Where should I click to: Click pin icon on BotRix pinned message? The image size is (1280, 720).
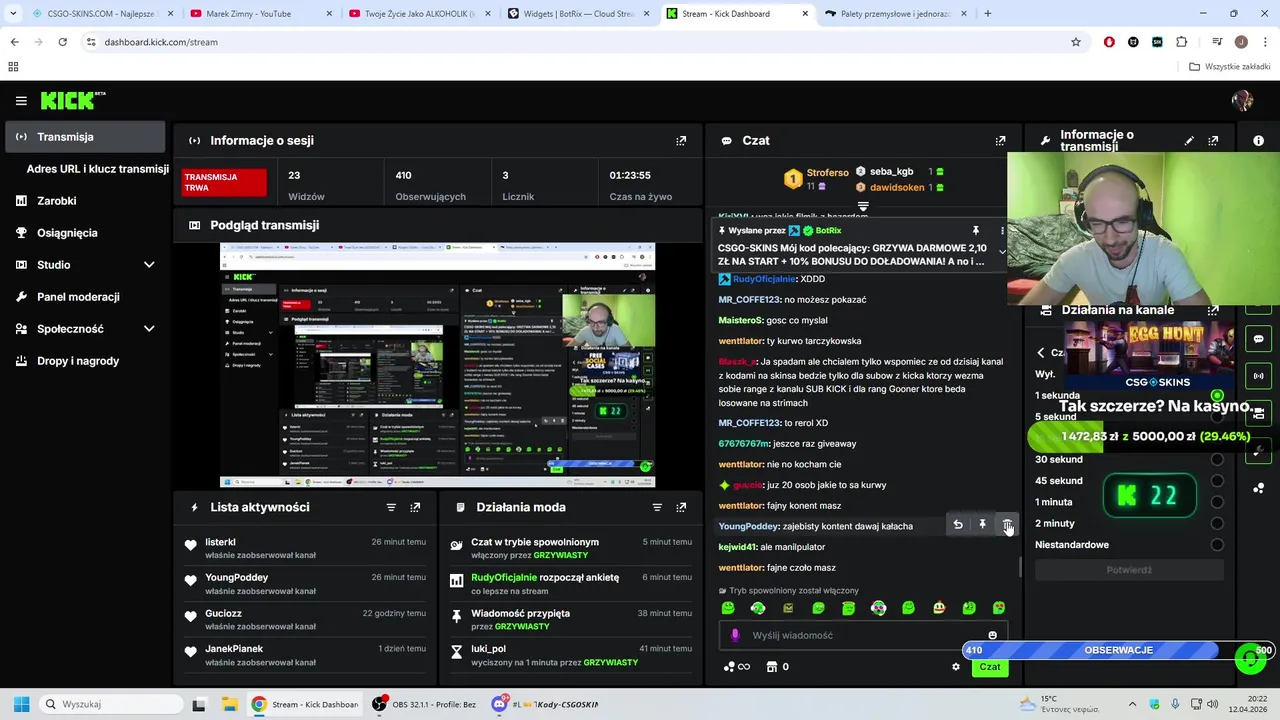pos(975,230)
